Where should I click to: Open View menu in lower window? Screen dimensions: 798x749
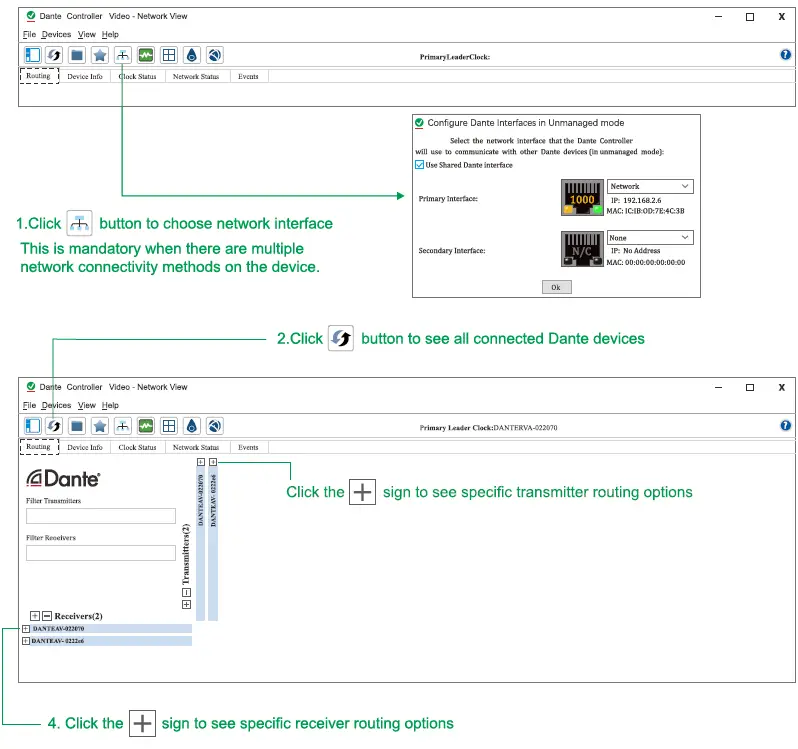[87, 405]
